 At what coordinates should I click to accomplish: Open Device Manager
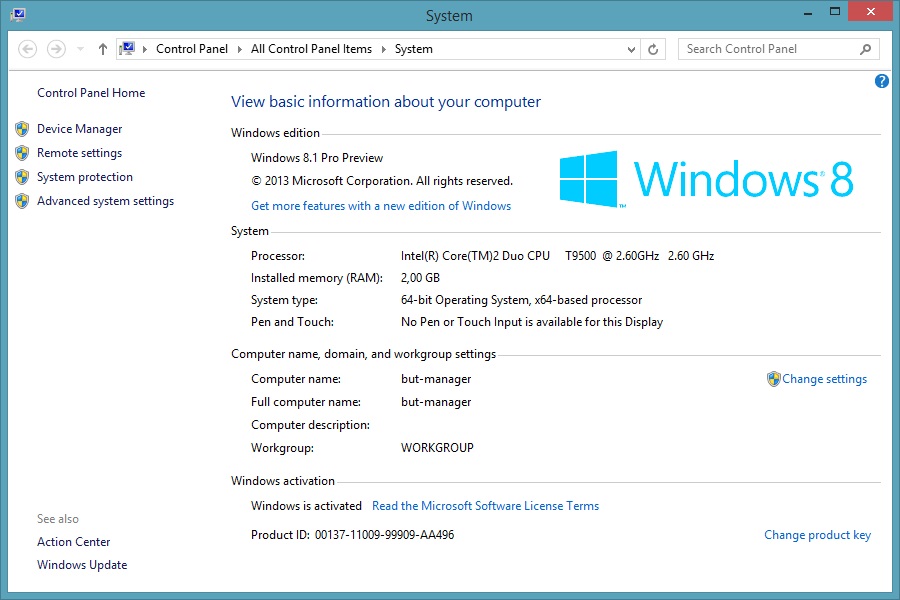tap(79, 129)
